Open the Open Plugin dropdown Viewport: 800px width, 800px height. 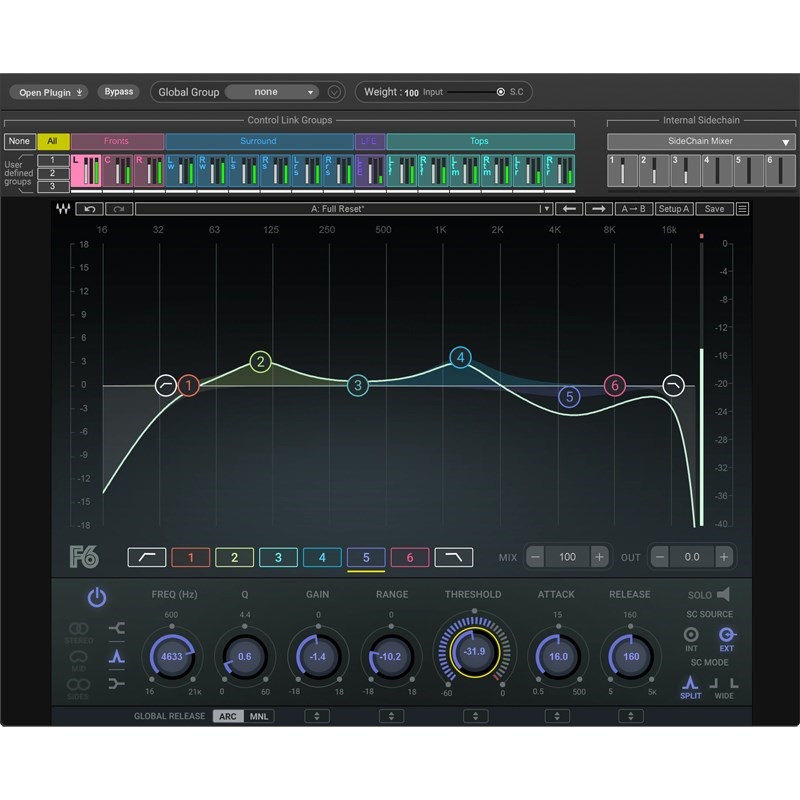click(x=49, y=92)
